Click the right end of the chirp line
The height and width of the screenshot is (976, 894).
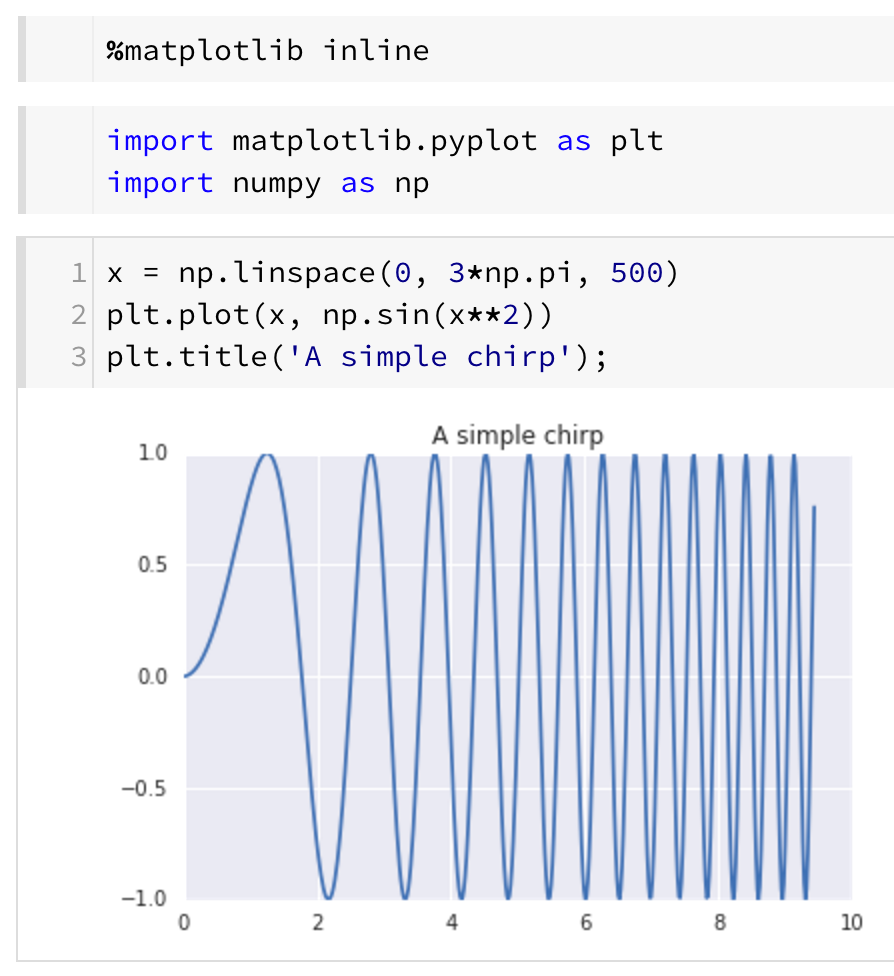coord(814,508)
